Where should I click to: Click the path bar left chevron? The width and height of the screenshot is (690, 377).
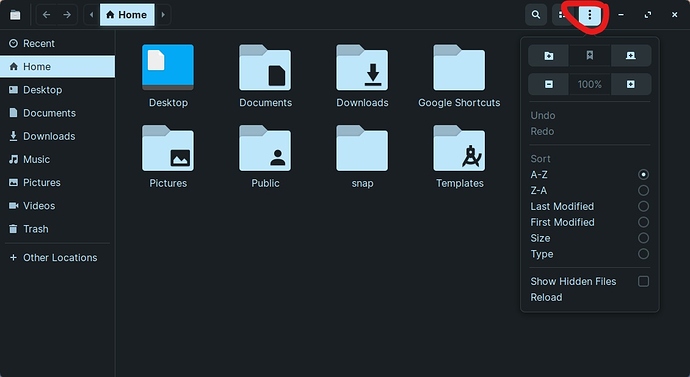91,15
